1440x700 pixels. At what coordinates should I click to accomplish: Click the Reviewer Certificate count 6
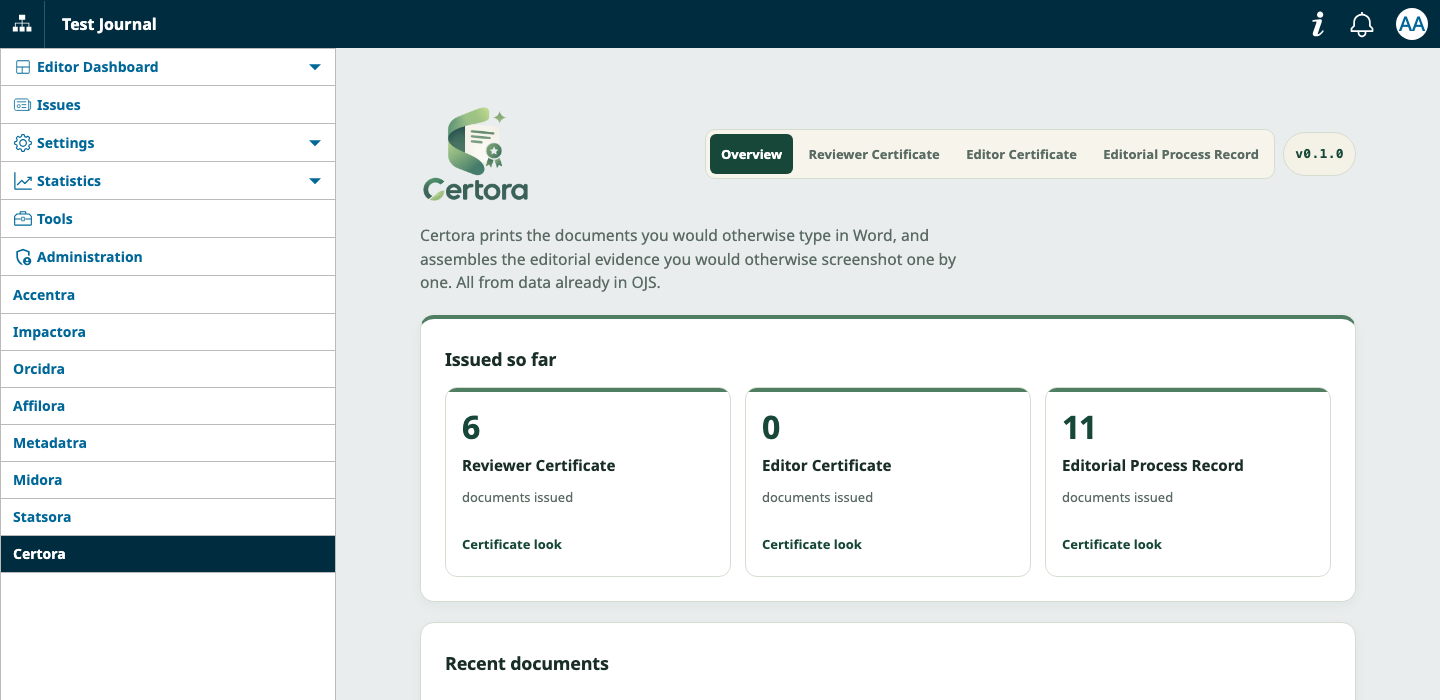471,428
